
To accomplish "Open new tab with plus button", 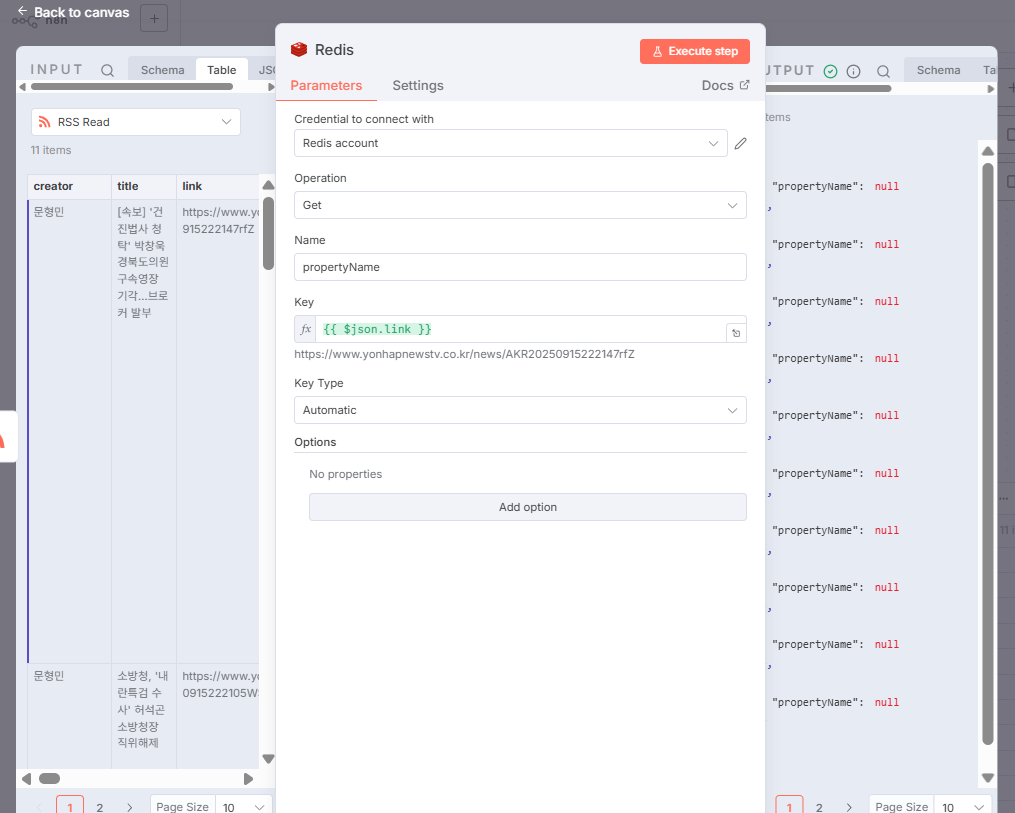I will 154,18.
